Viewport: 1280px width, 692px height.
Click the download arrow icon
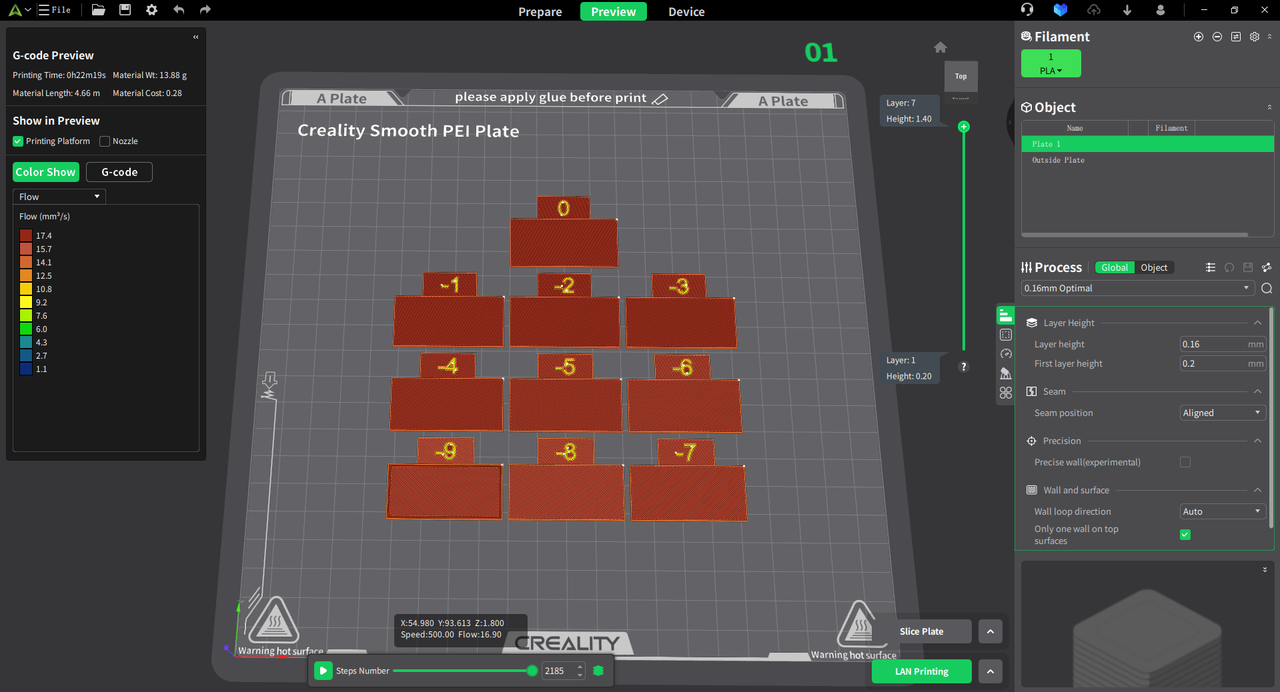(x=1127, y=10)
